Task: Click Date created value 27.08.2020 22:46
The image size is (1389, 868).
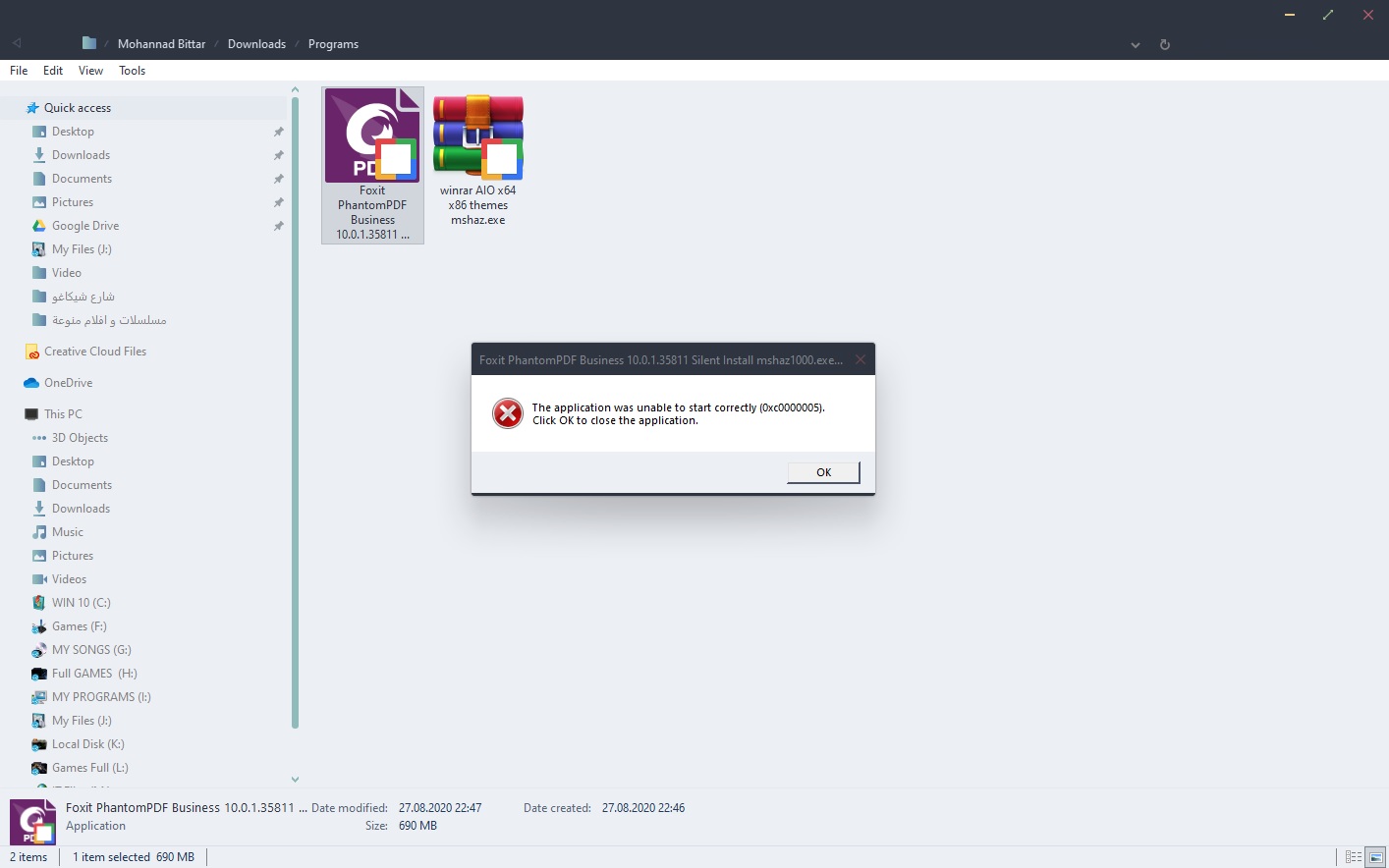Action: pos(643,808)
